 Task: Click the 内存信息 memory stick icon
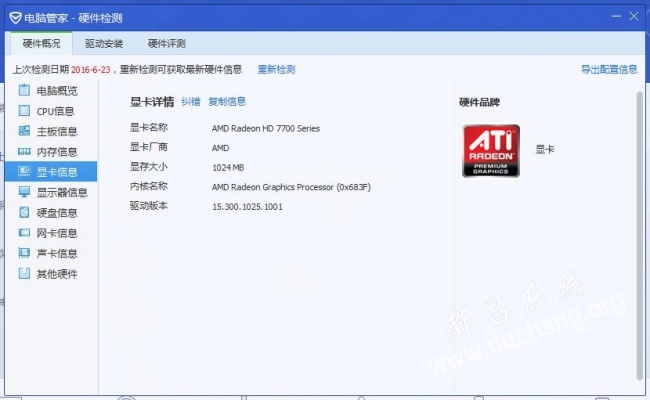point(24,151)
